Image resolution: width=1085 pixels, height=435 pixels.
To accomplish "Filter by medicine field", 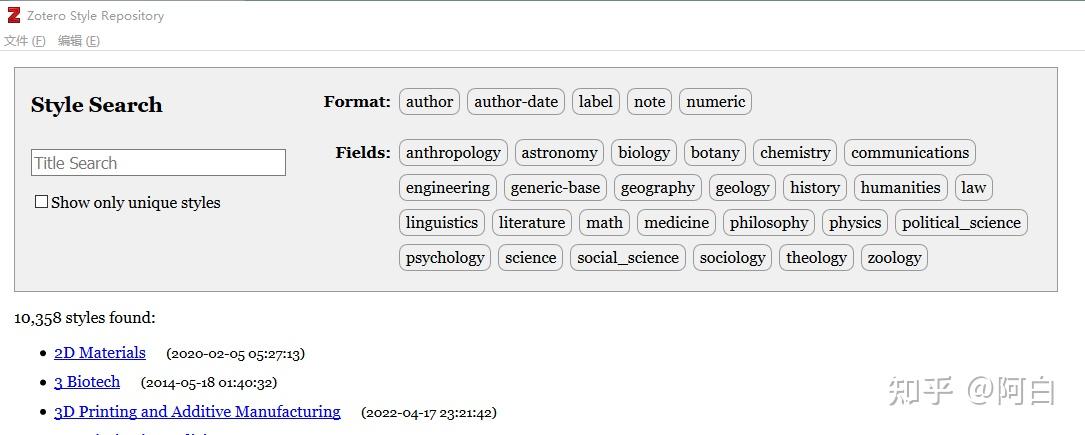I will [677, 223].
